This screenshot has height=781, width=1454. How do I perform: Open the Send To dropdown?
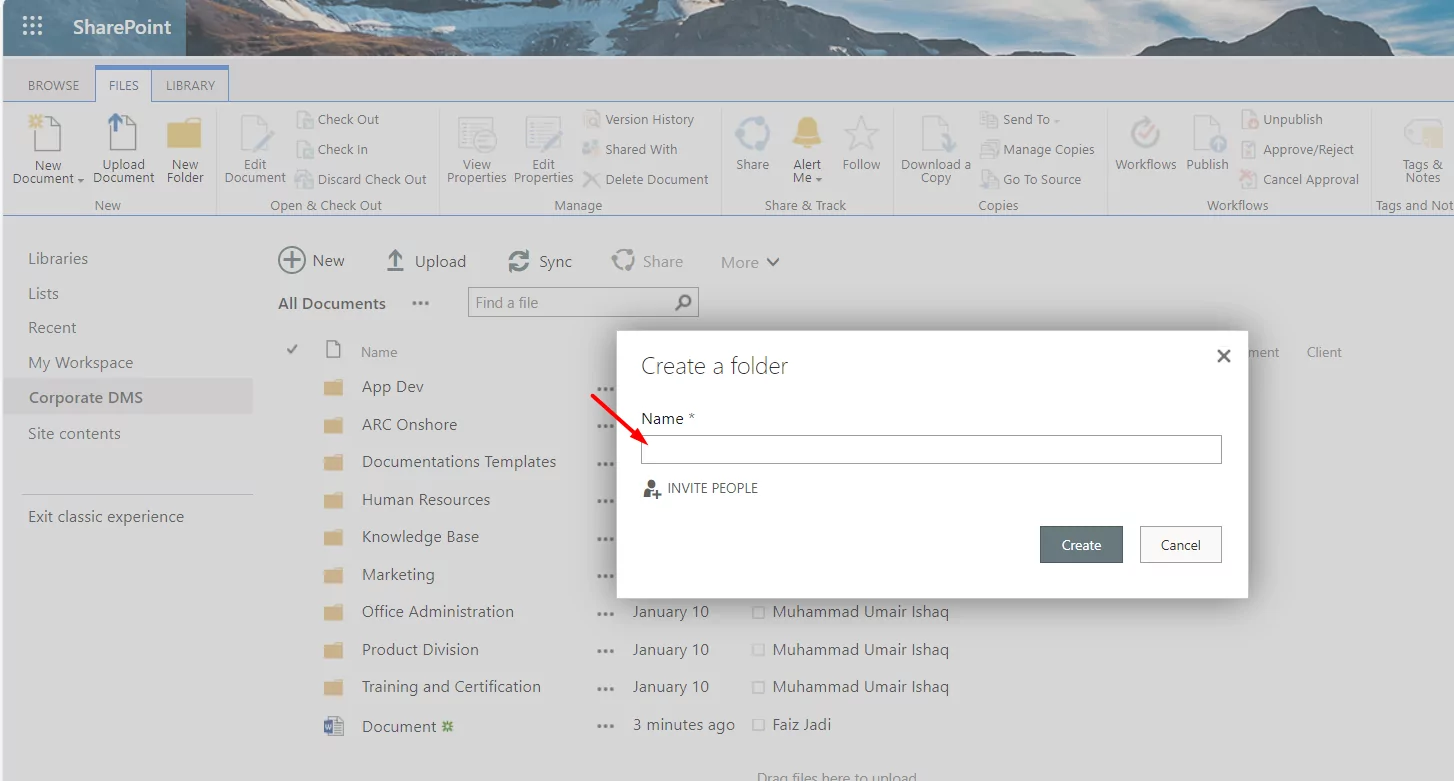pos(1020,119)
